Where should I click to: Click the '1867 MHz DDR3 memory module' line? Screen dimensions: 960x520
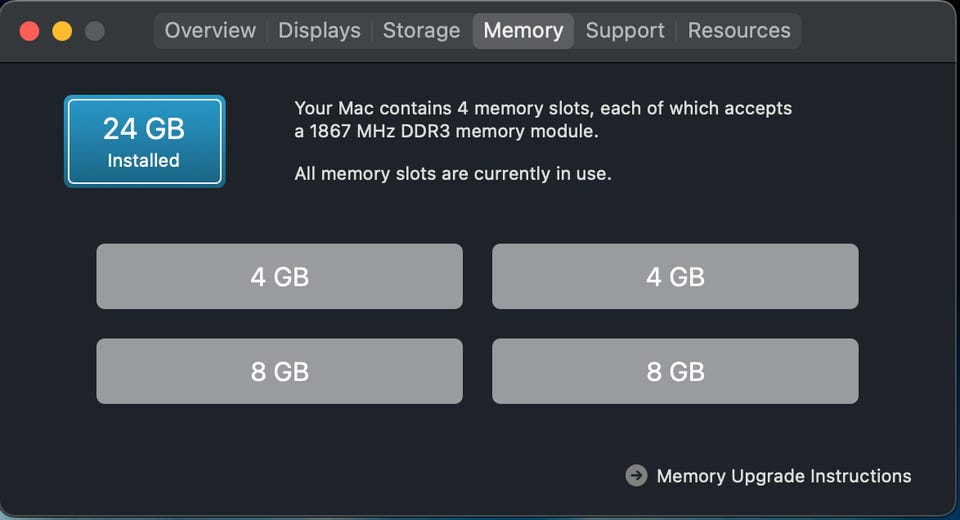point(460,131)
